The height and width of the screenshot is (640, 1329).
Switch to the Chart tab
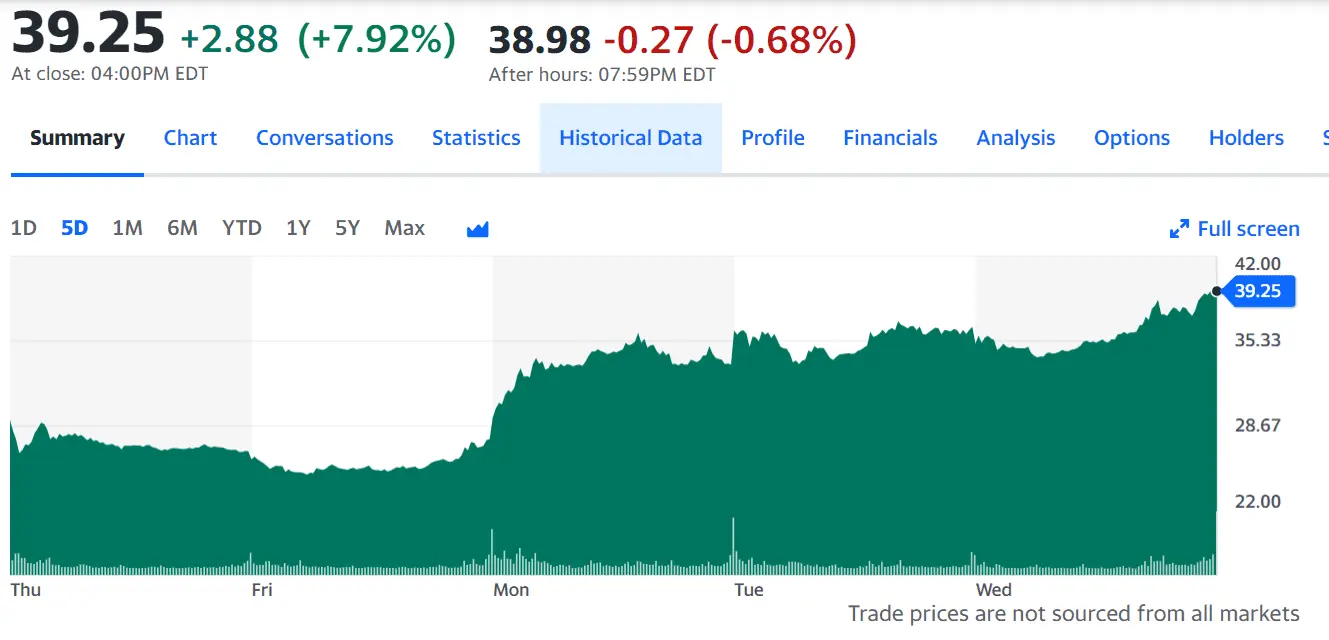pos(190,138)
